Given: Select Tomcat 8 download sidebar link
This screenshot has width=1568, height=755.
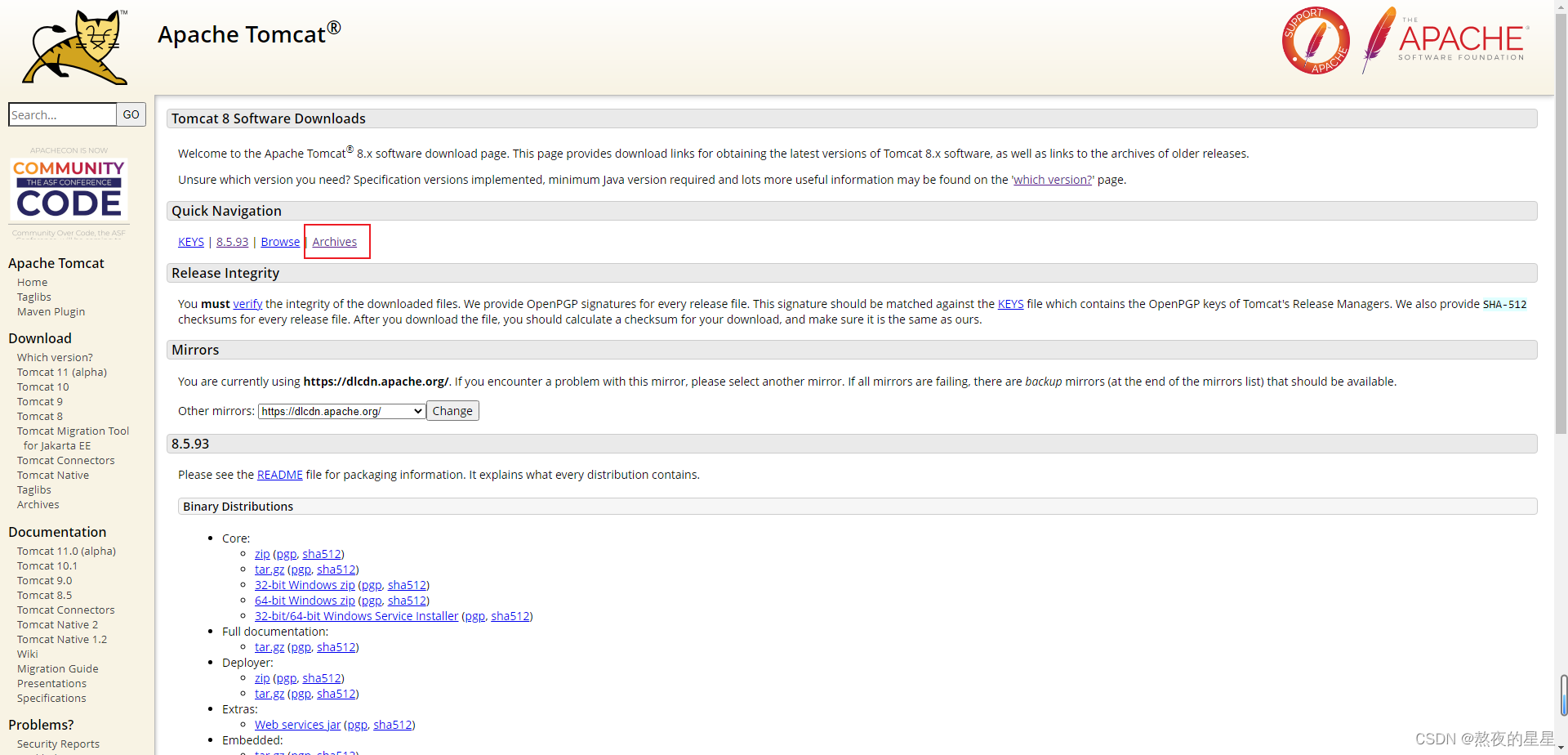Looking at the screenshot, I should tap(40, 417).
